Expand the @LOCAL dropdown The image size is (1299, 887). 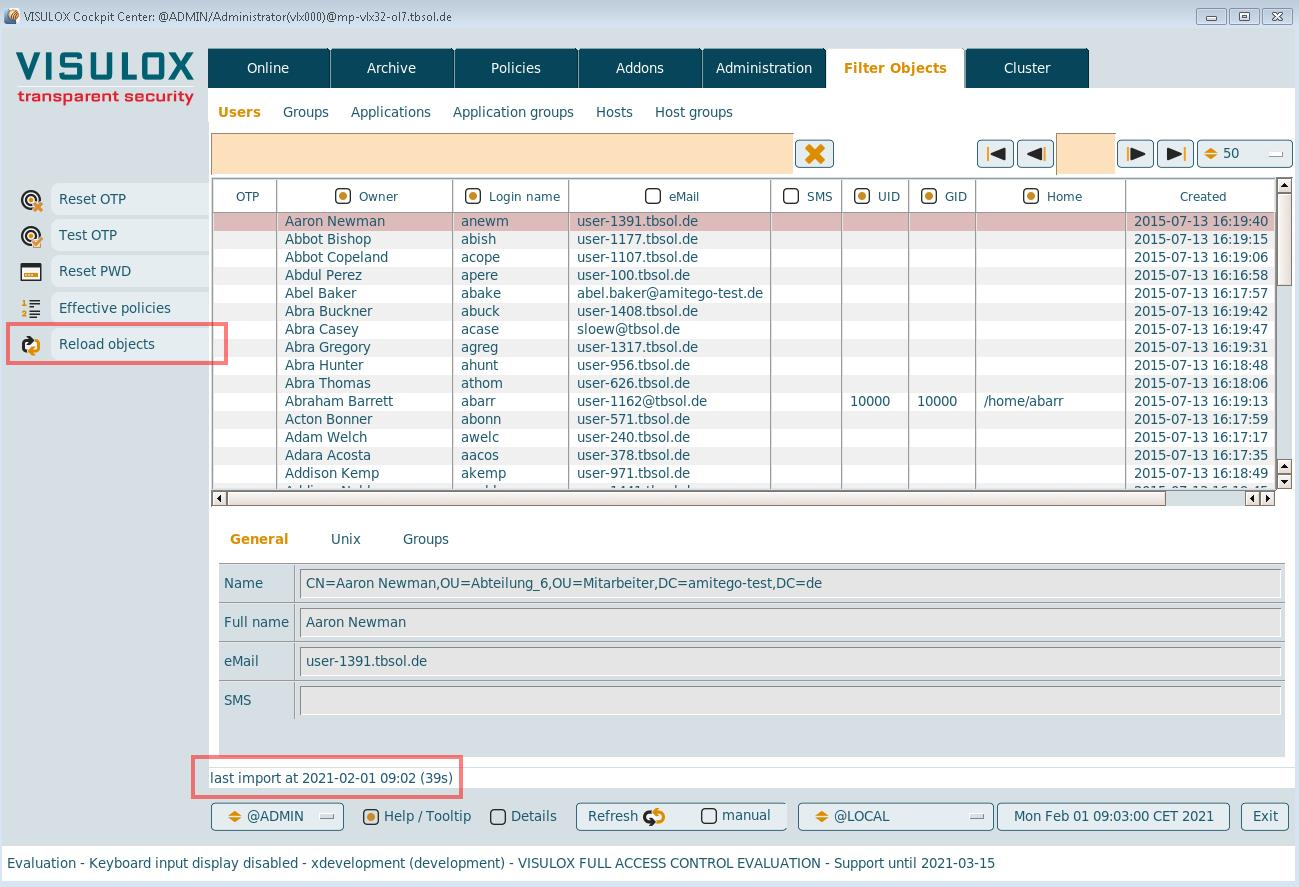click(x=895, y=816)
